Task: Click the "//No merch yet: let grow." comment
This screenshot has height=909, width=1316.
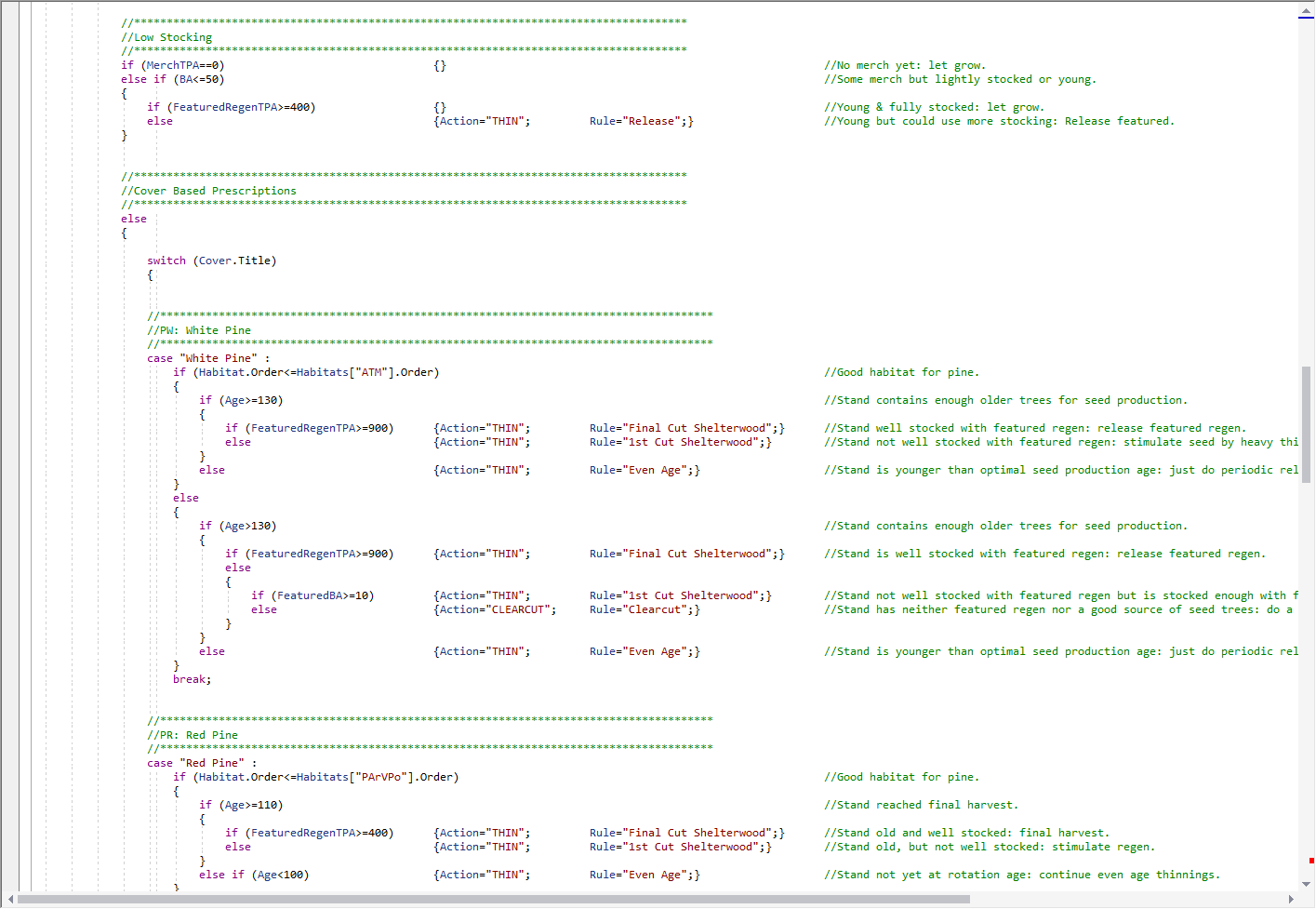Action: [x=905, y=65]
